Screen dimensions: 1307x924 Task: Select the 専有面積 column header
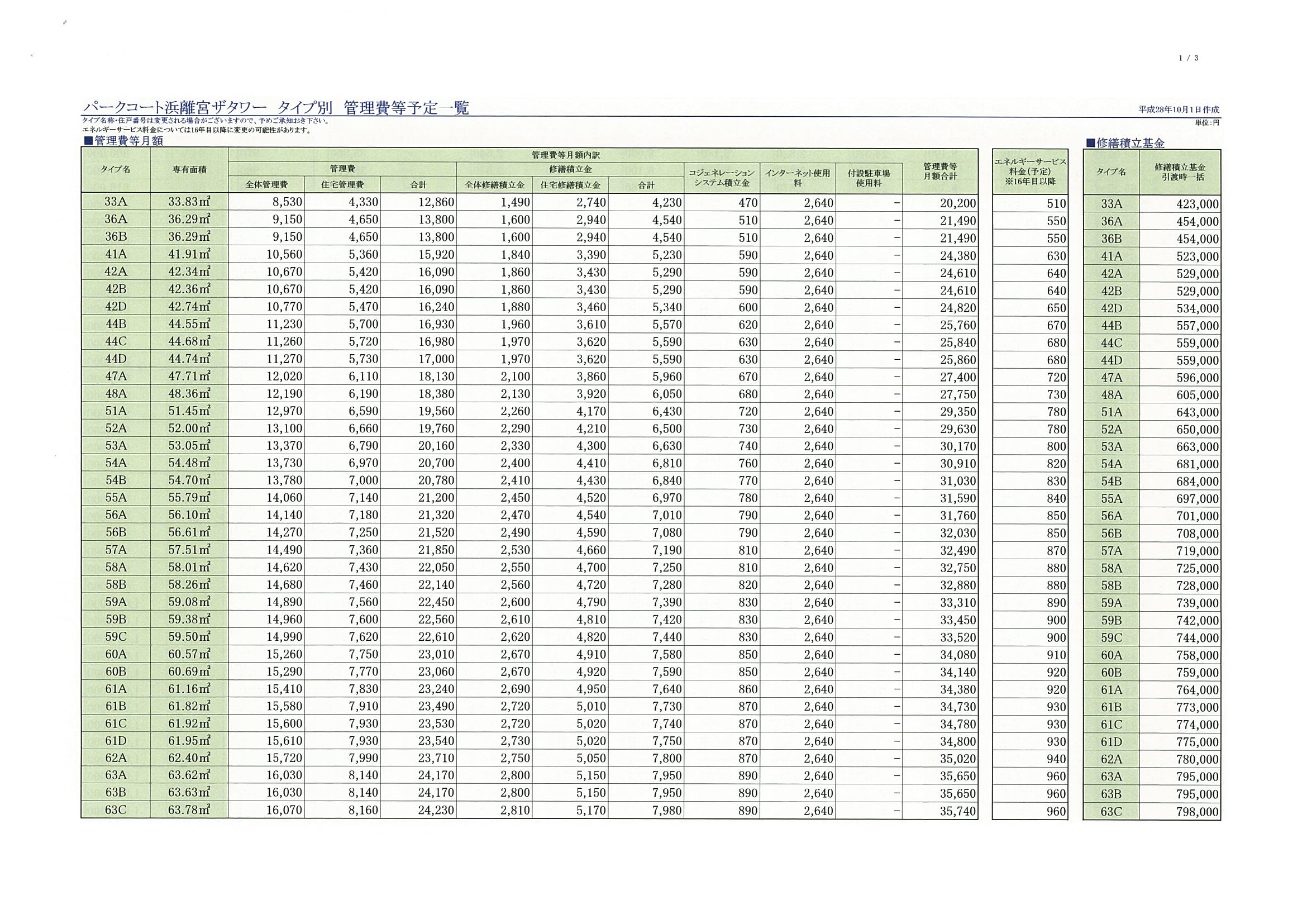point(189,170)
